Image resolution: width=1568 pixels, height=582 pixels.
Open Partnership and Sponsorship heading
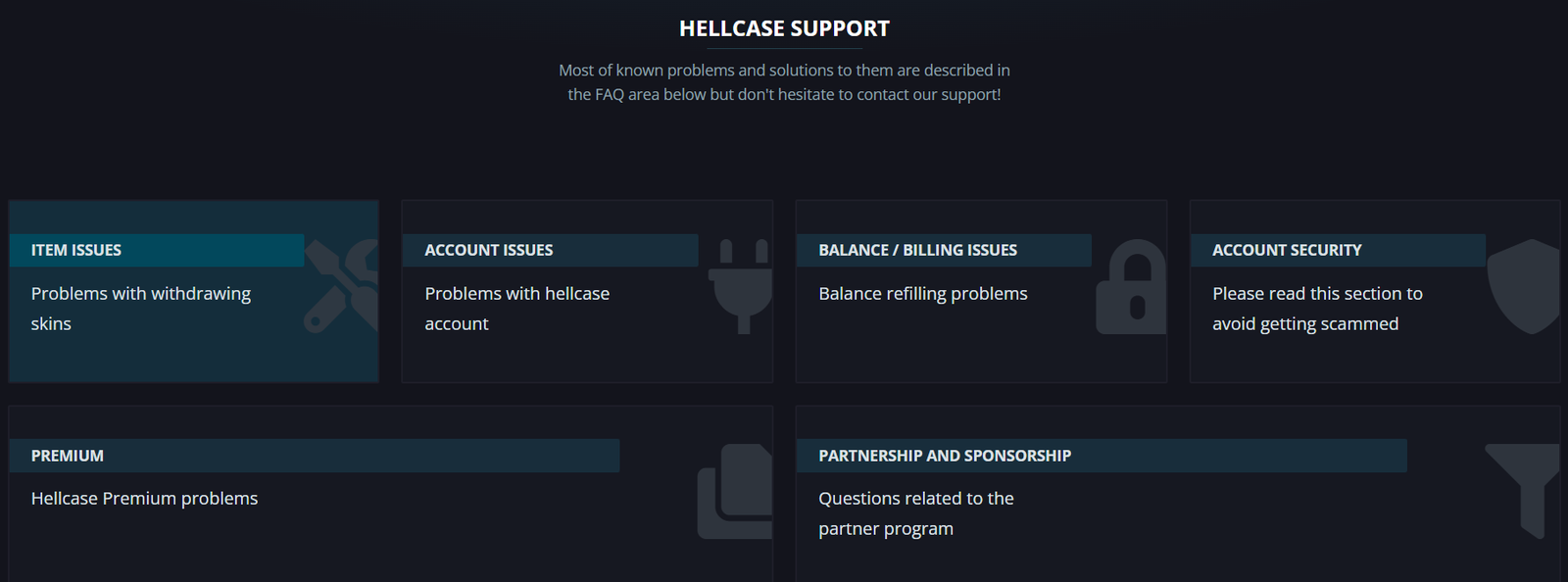945,456
